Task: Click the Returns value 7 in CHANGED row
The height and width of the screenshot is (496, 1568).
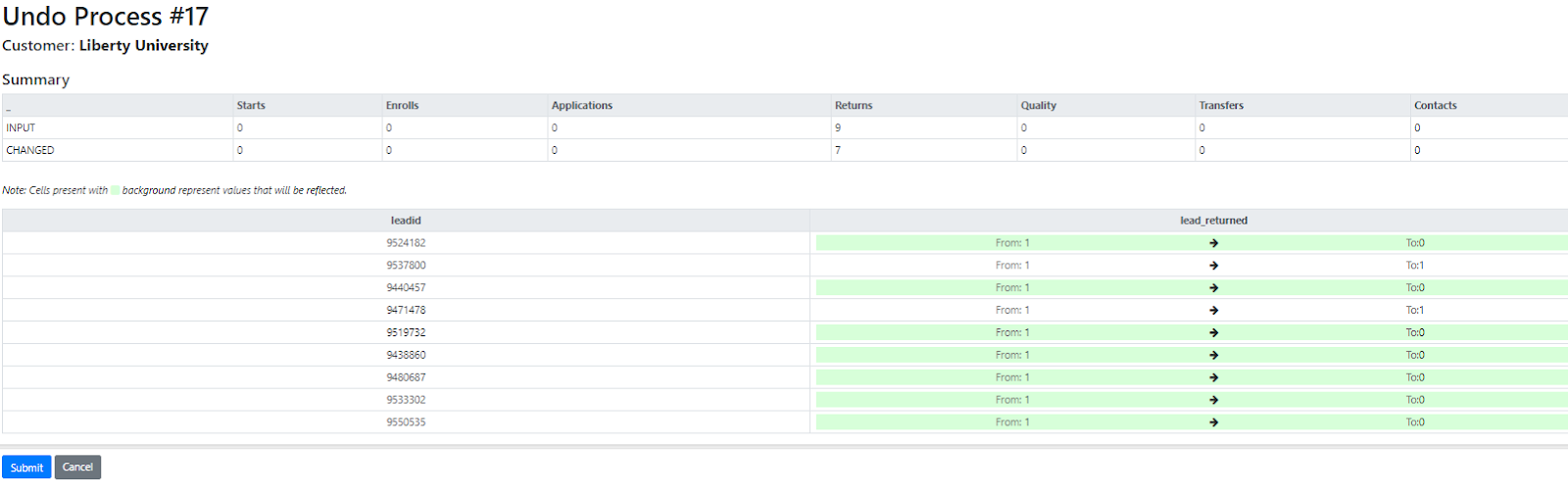Action: [838, 151]
